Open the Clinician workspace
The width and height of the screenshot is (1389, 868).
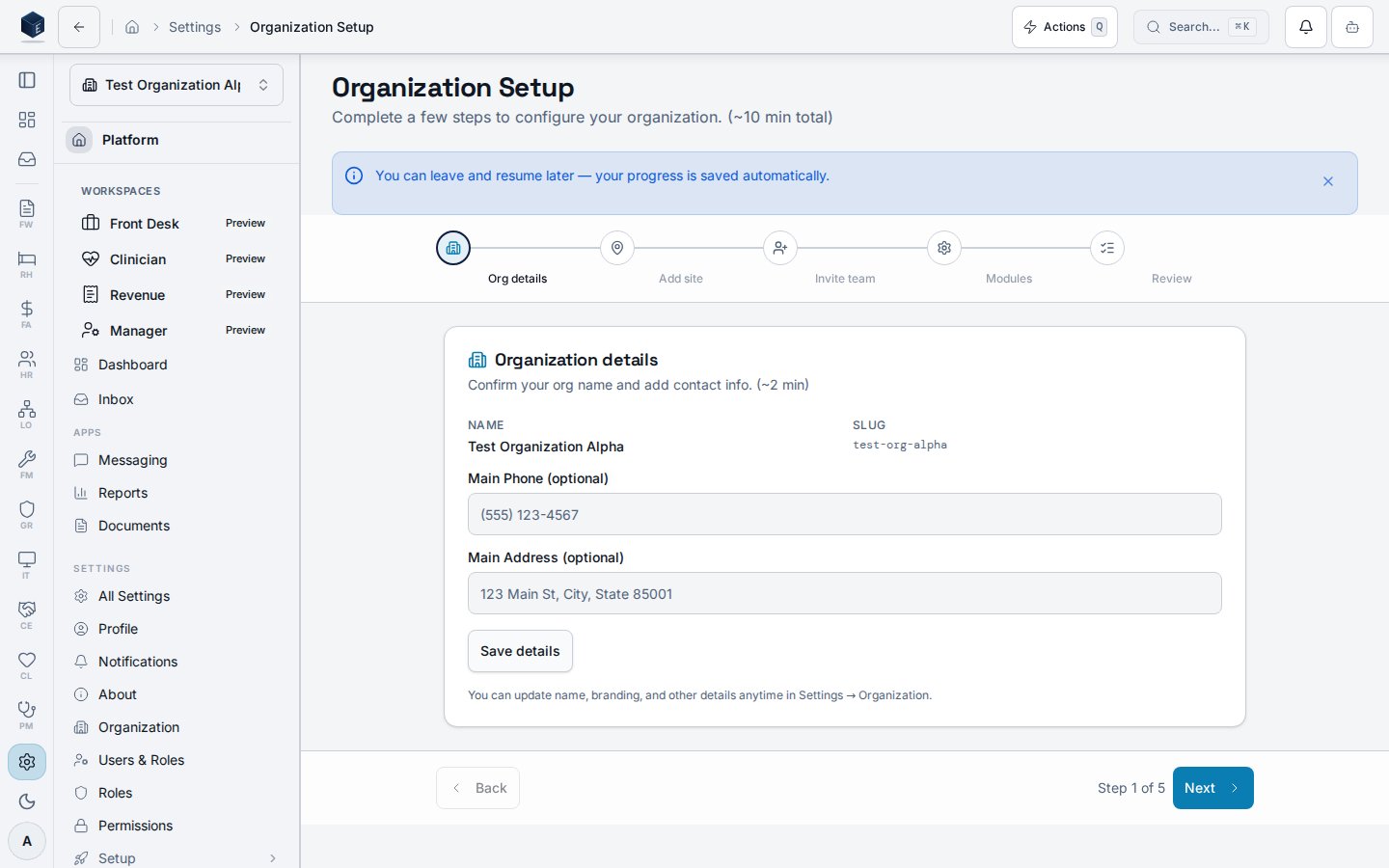point(177,258)
